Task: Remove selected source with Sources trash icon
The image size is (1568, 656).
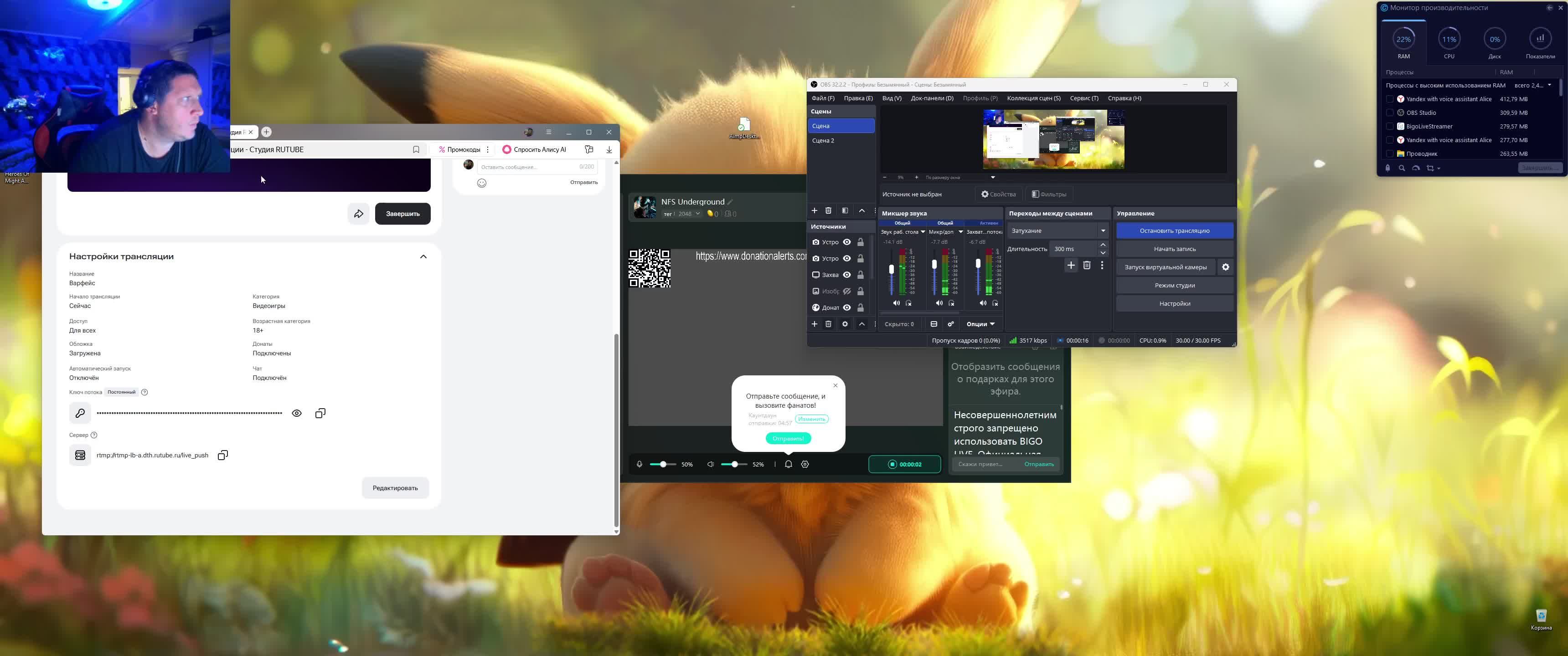Action: click(828, 324)
